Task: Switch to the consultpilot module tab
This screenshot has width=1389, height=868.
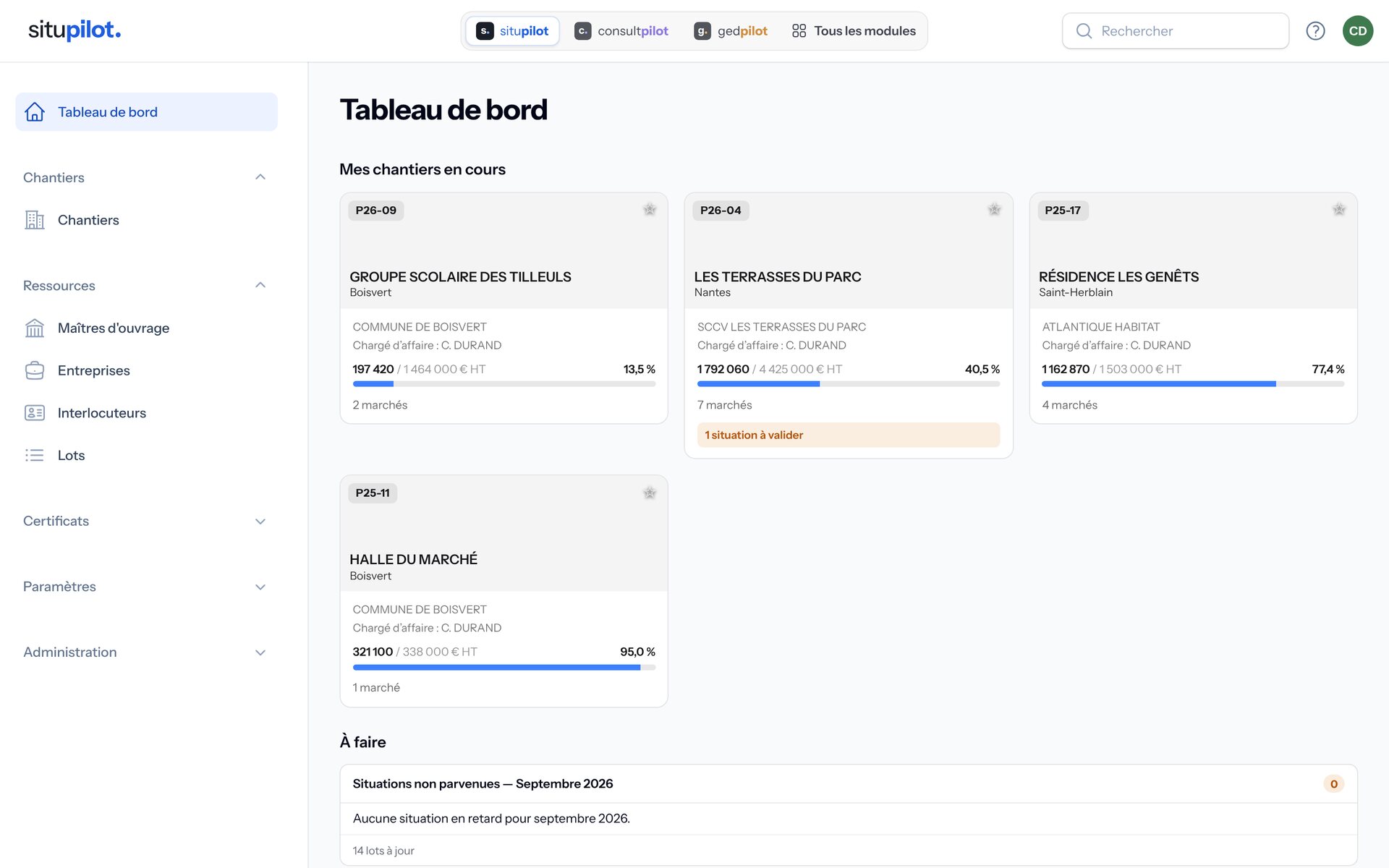Action: [x=621, y=31]
